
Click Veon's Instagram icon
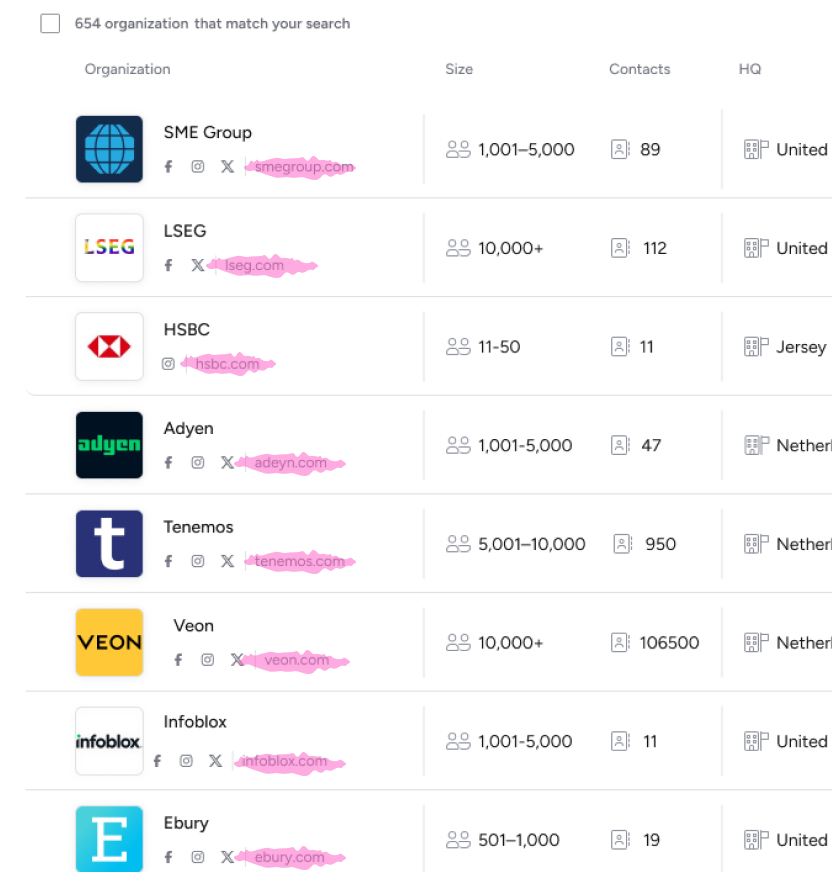coord(208,660)
